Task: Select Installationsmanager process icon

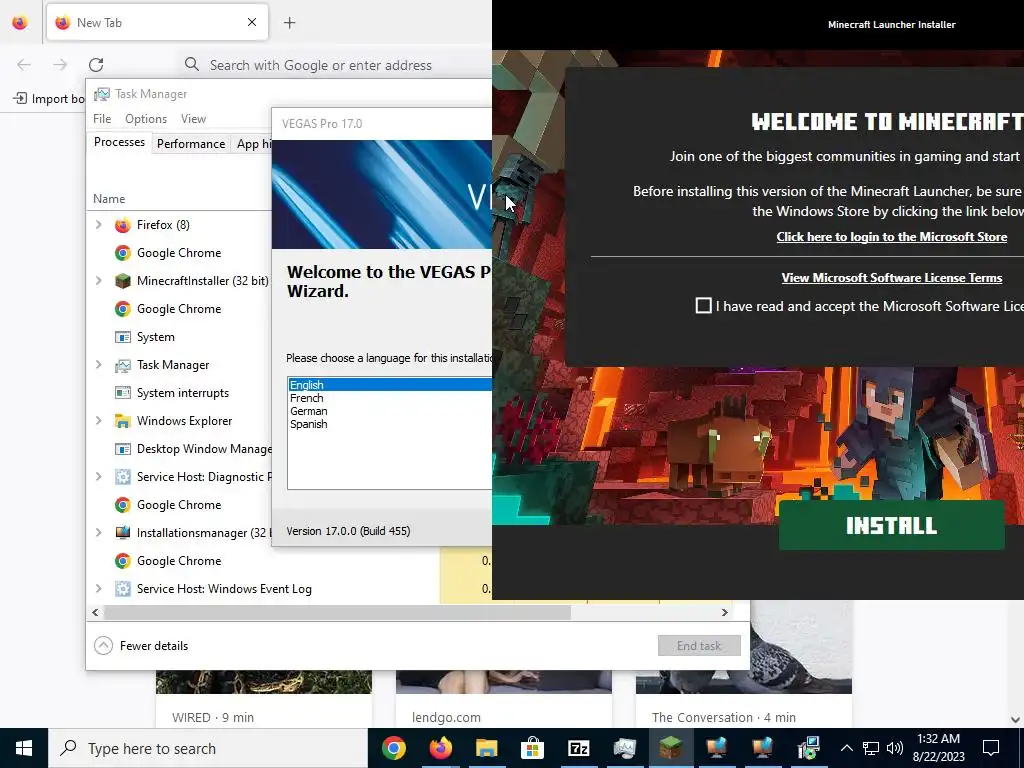Action: [123, 533]
